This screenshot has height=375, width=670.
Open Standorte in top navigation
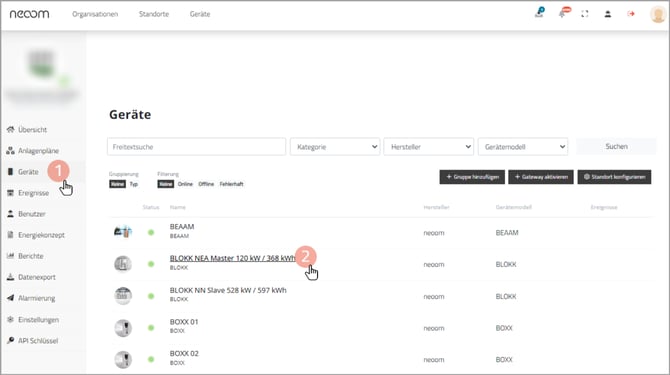pos(154,14)
